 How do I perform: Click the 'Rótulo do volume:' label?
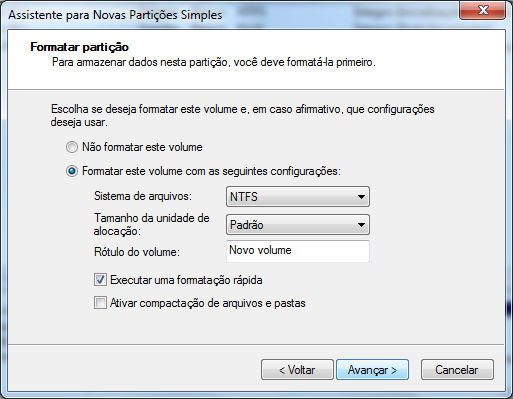click(137, 252)
